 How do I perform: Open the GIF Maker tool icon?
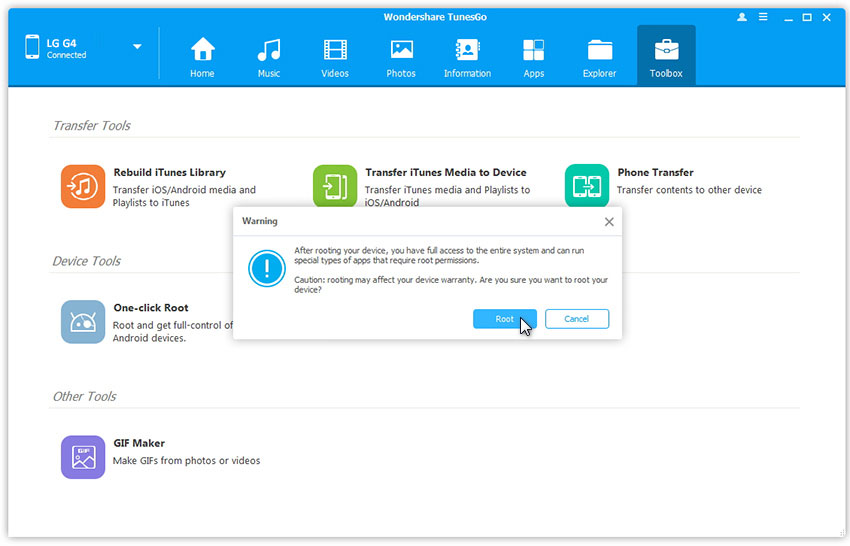click(x=83, y=457)
